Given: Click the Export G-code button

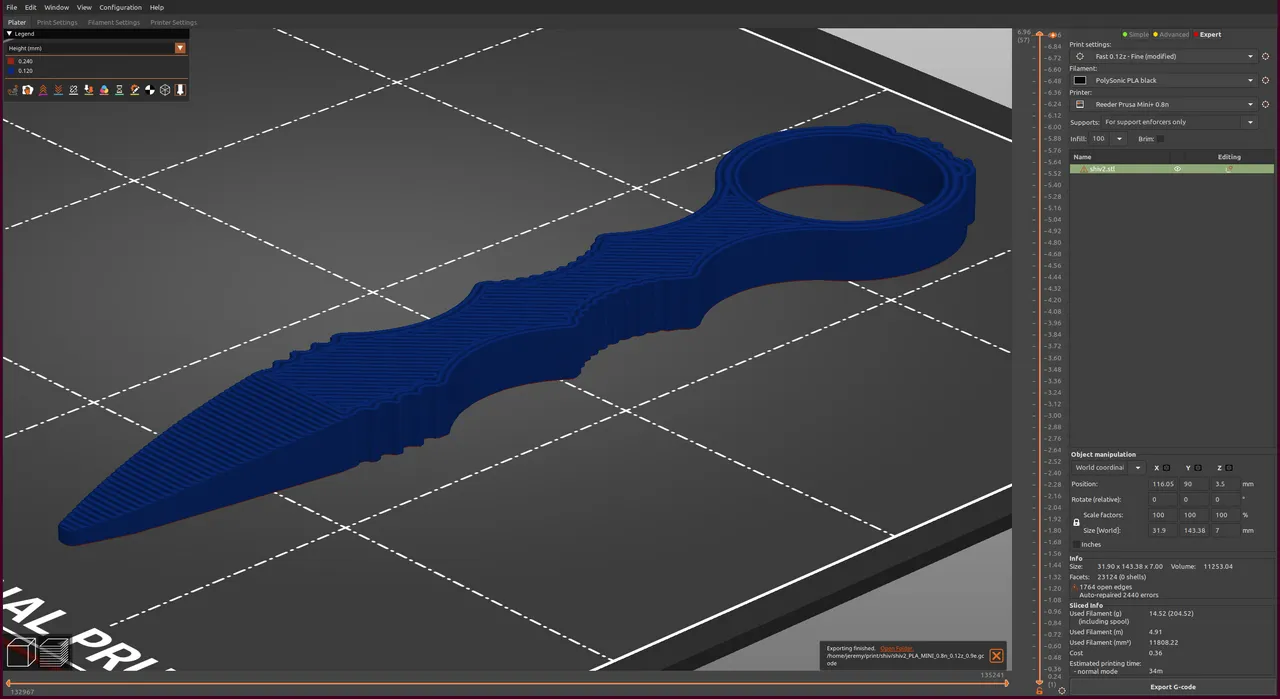Looking at the screenshot, I should (1172, 687).
